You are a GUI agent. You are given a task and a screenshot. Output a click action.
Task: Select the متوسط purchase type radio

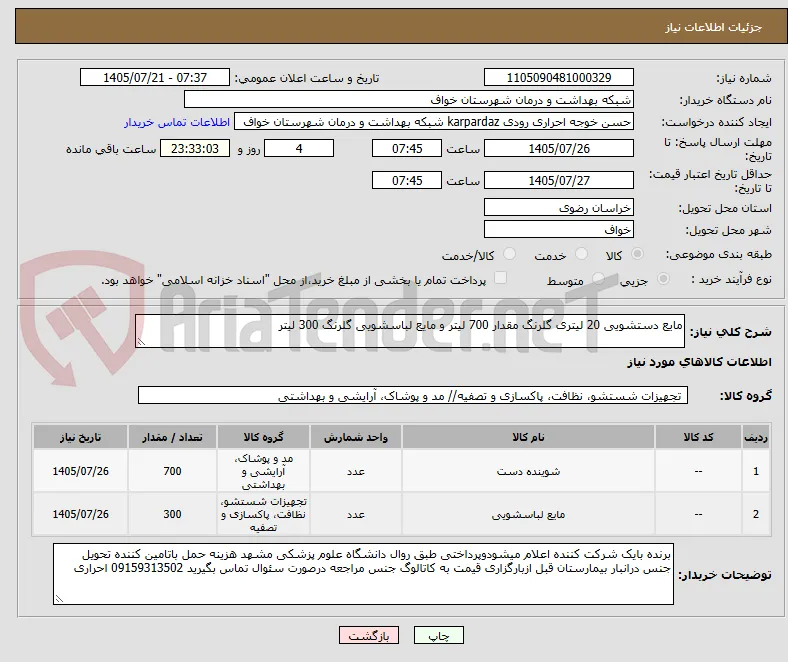598,278
